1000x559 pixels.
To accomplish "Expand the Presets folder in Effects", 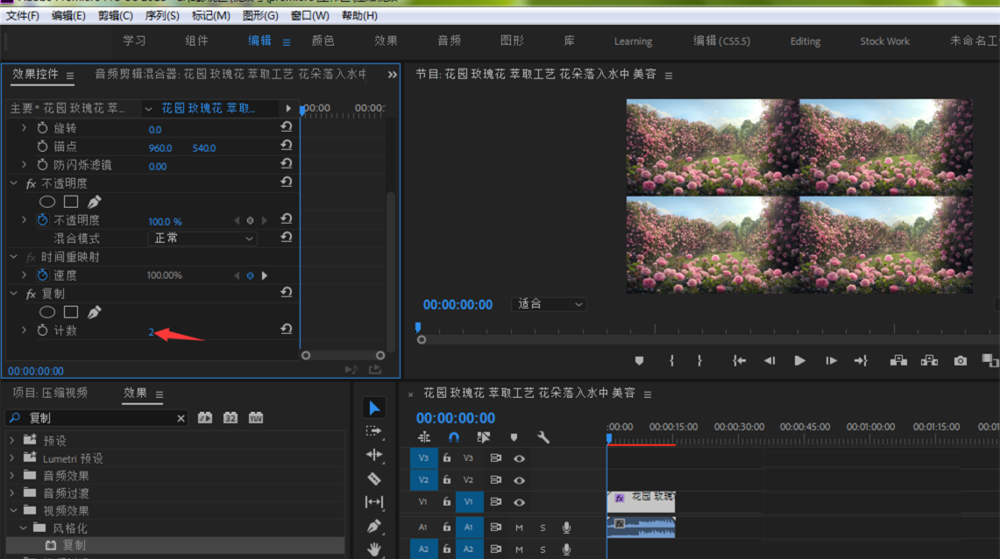I will tap(12, 440).
